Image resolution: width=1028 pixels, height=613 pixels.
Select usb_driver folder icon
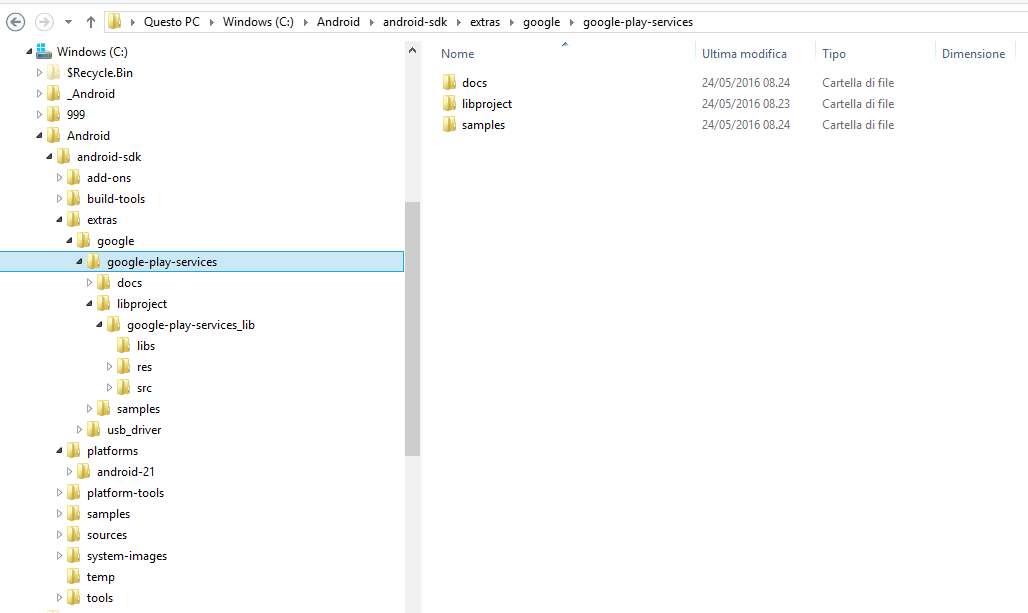94,429
